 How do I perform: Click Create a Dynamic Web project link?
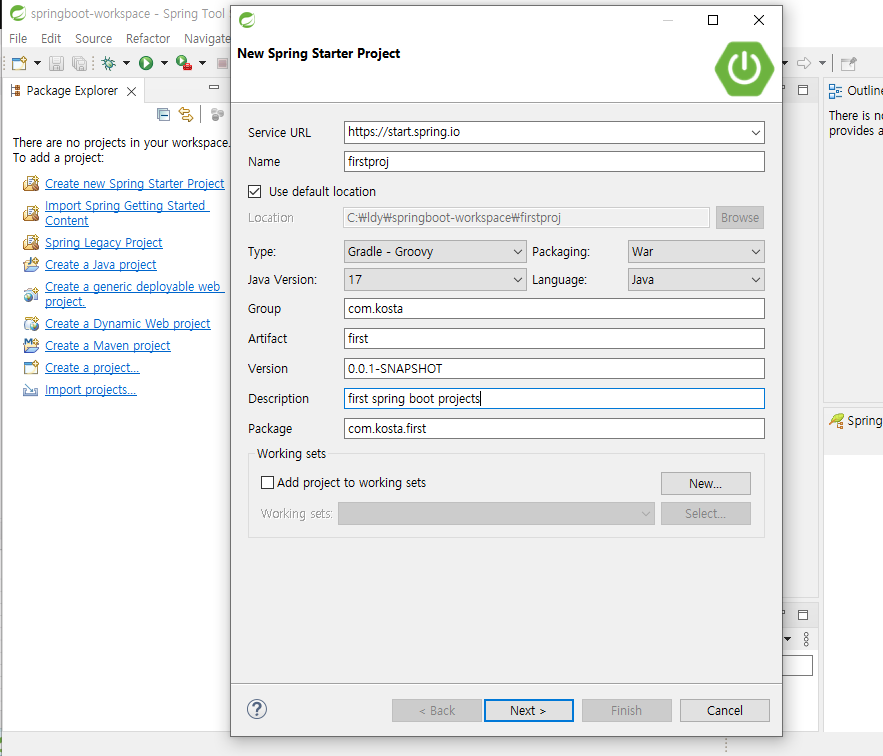pyautogui.click(x=128, y=324)
